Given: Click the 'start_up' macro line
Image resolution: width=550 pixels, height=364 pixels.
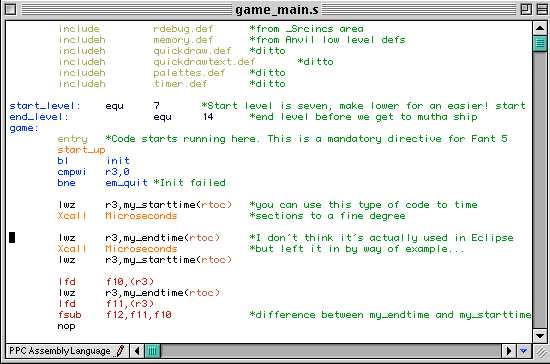Looking at the screenshot, I should click(81, 150).
